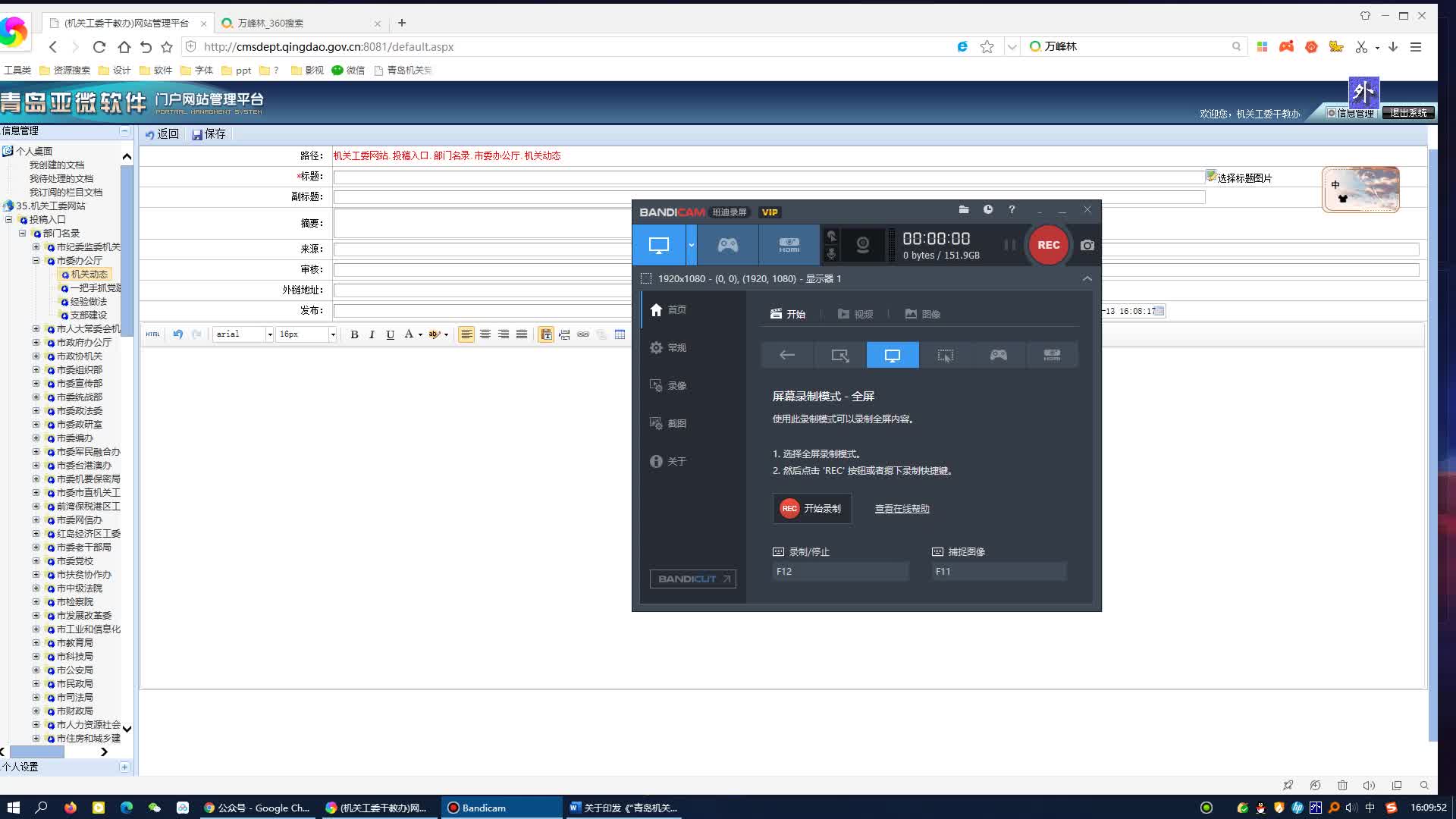Click 查看在线帮助 online help link
The image size is (1456, 819).
pyautogui.click(x=901, y=508)
